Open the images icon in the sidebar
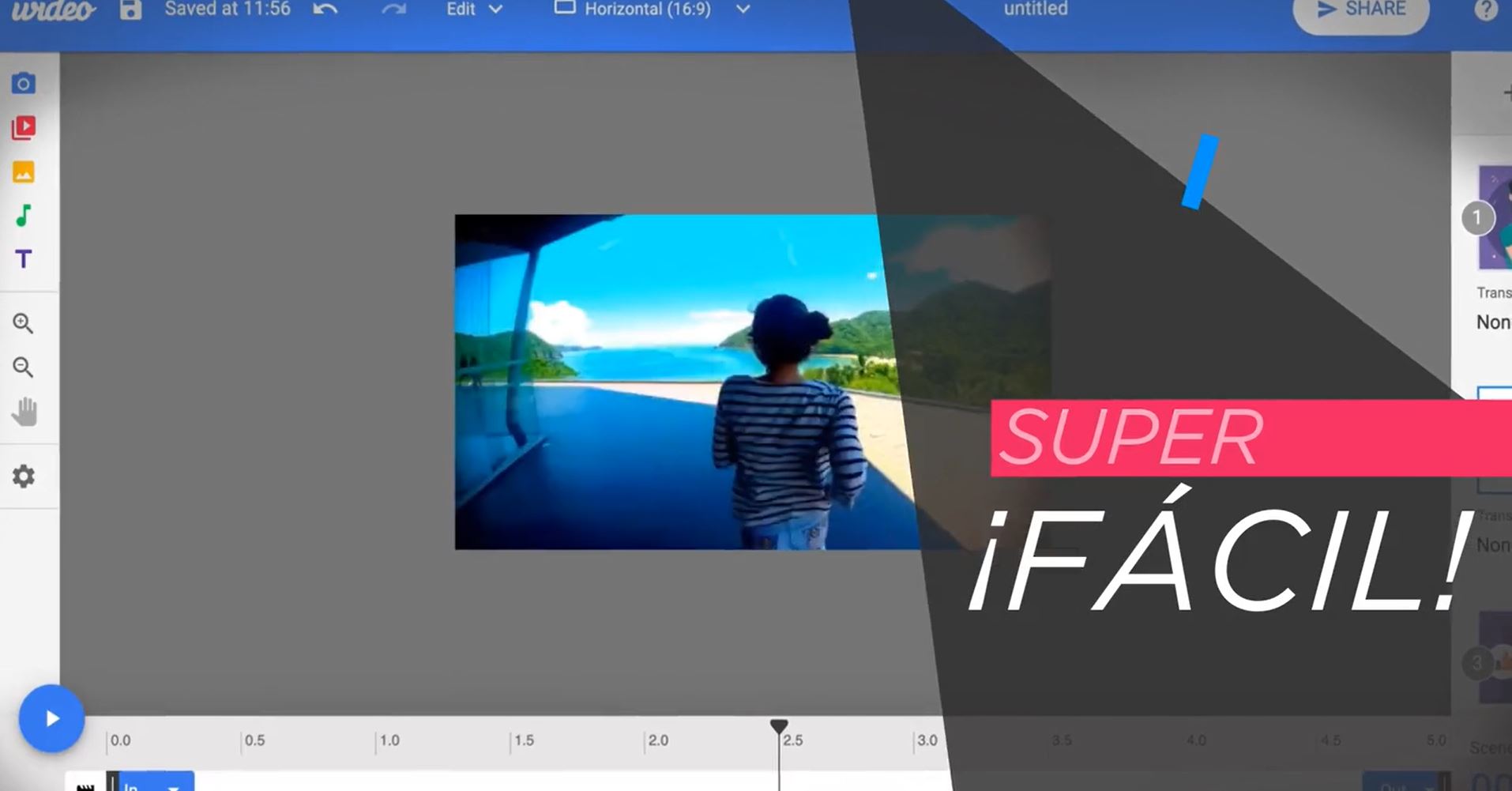The image size is (1512, 791). [24, 171]
